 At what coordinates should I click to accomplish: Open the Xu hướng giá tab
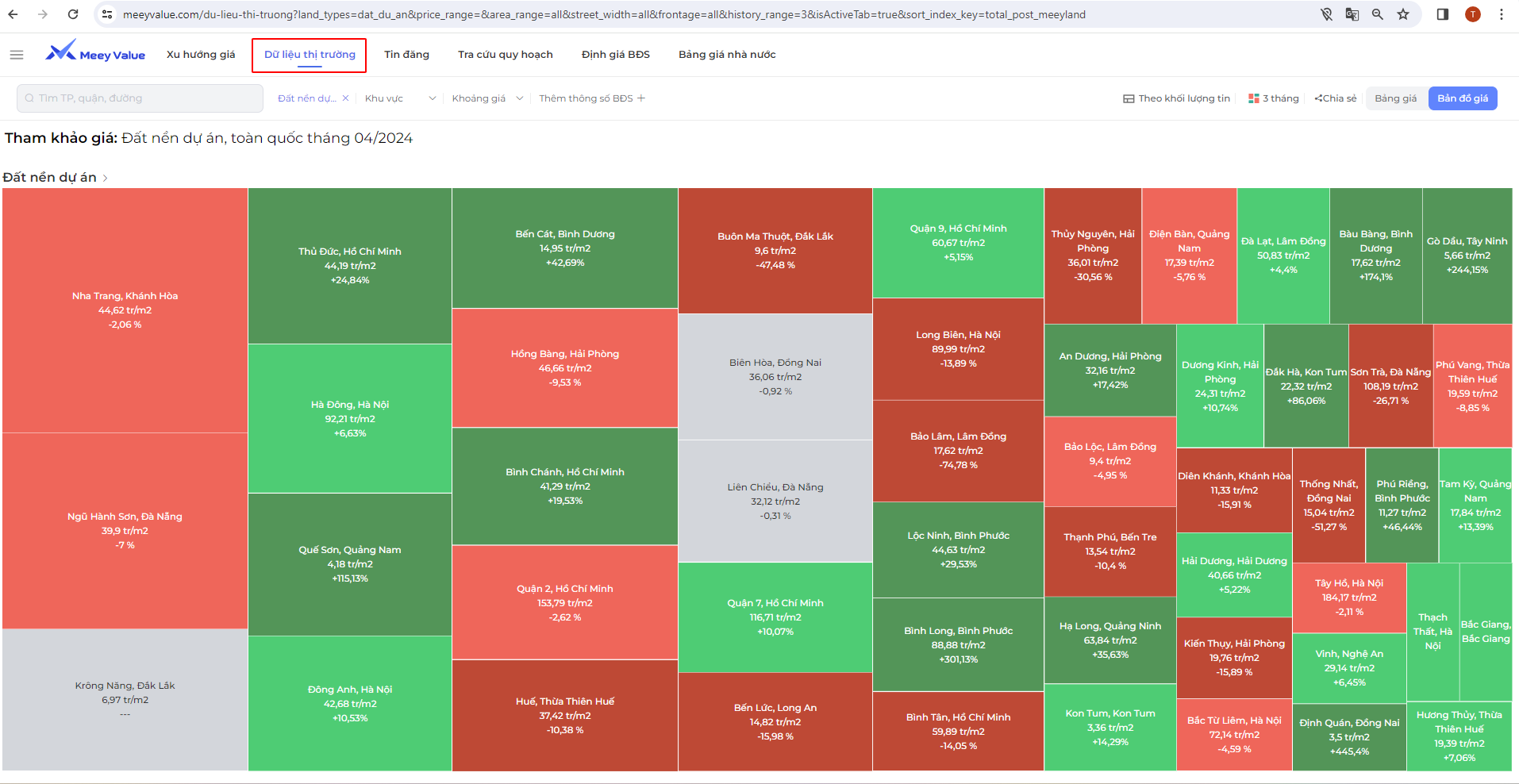coord(201,55)
